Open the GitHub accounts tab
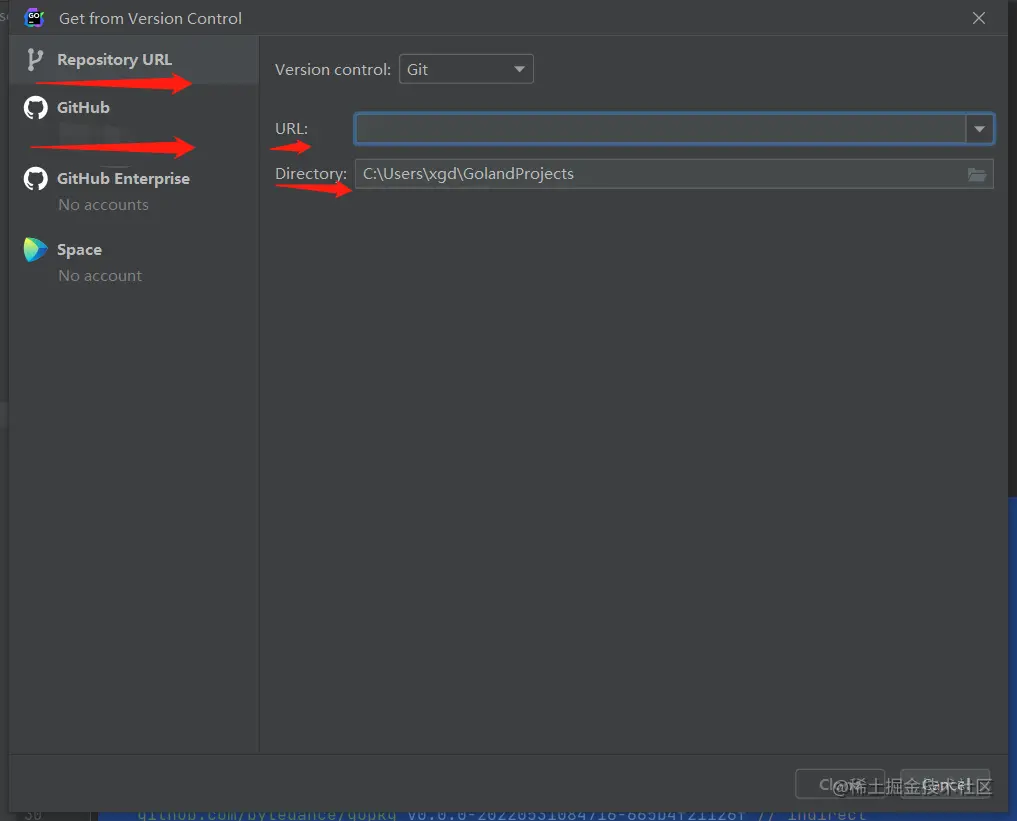The width and height of the screenshot is (1017, 821). (x=134, y=118)
